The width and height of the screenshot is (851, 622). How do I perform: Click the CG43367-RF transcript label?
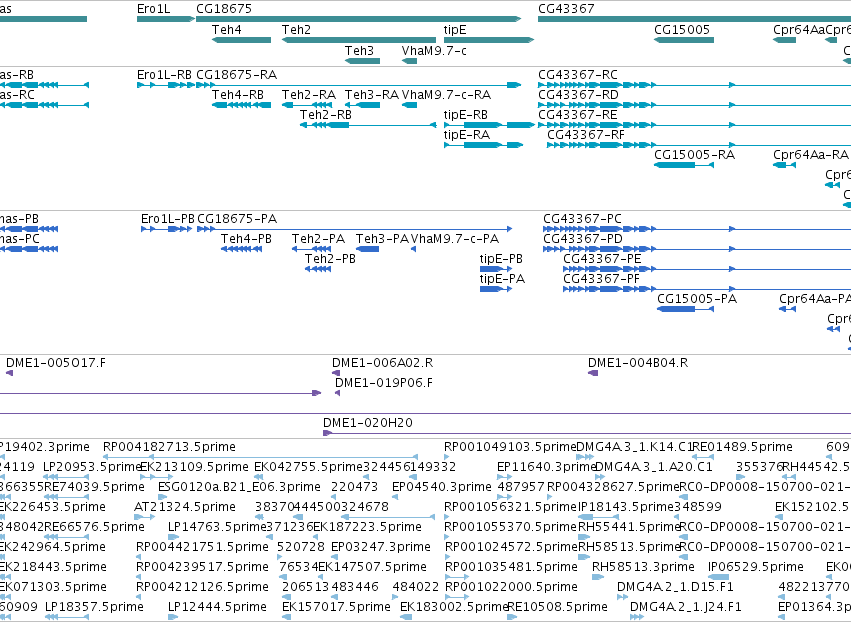(586, 135)
